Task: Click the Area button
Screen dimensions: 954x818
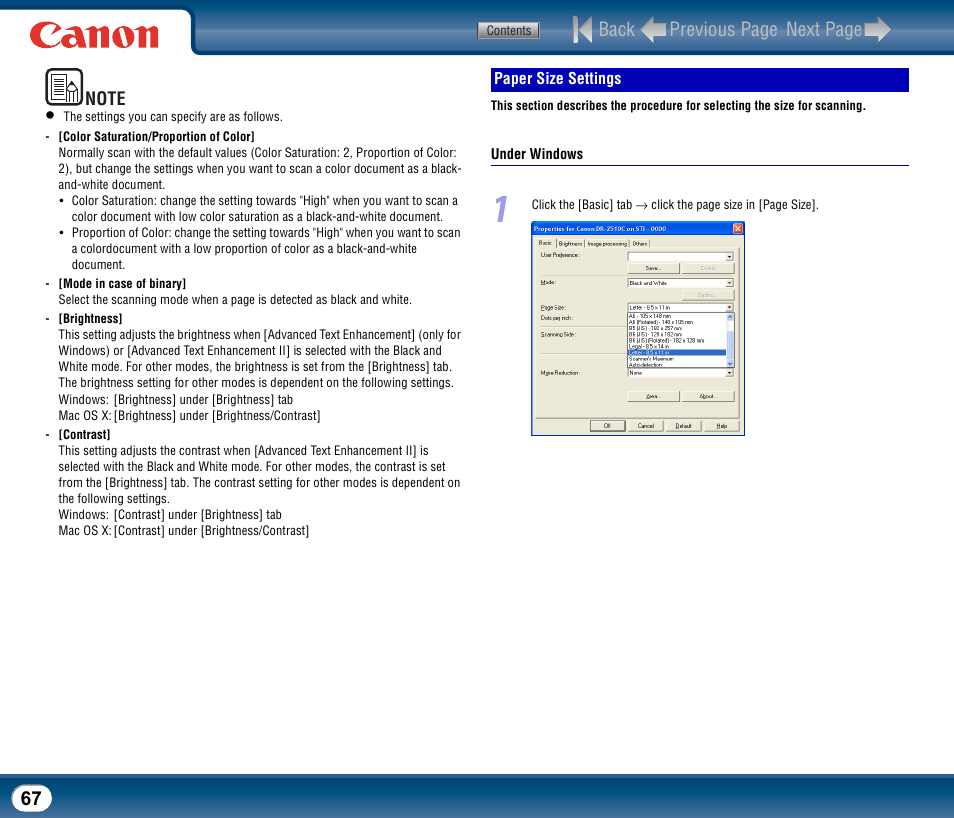Action: (x=653, y=396)
